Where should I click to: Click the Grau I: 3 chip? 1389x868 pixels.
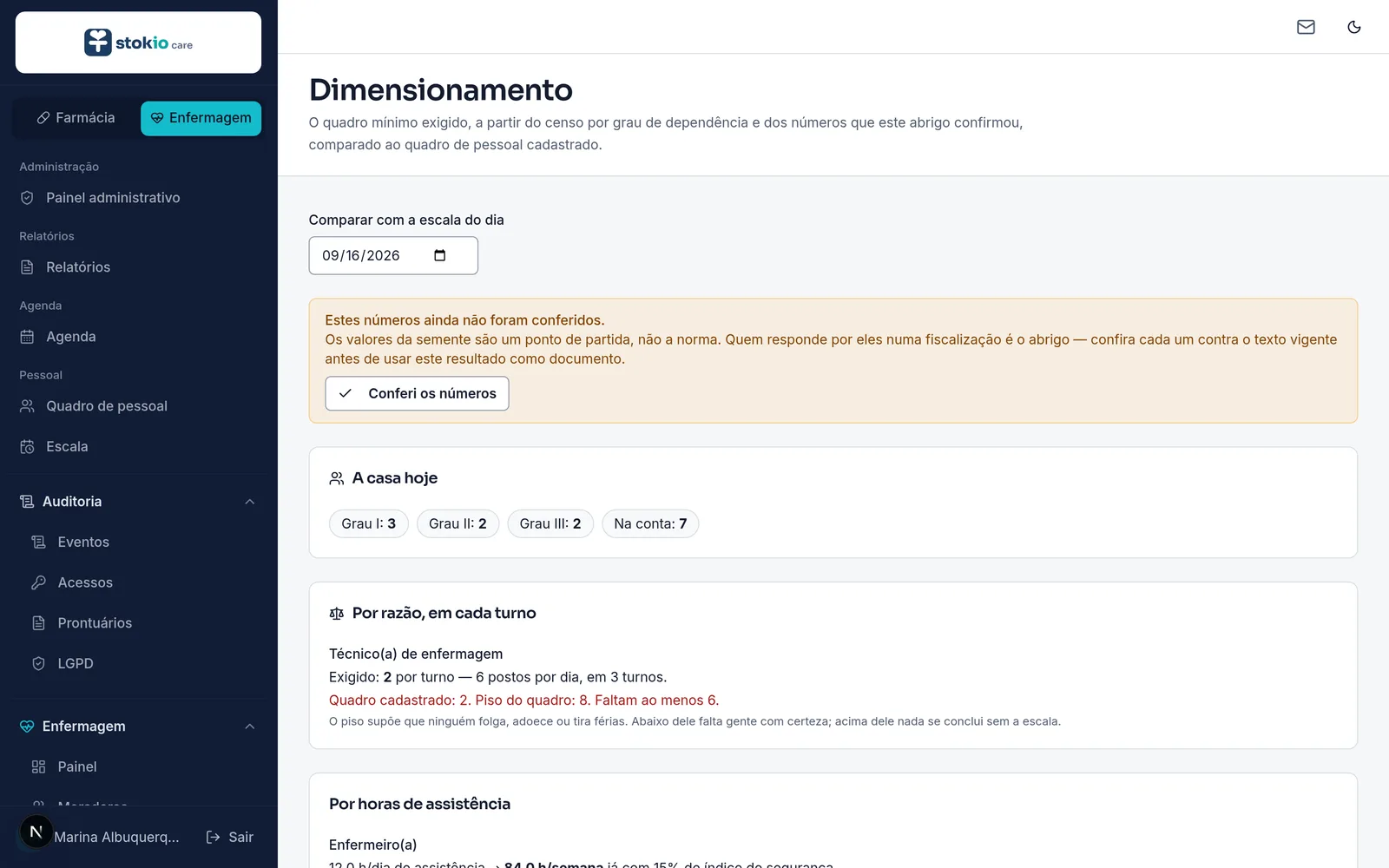click(x=369, y=523)
